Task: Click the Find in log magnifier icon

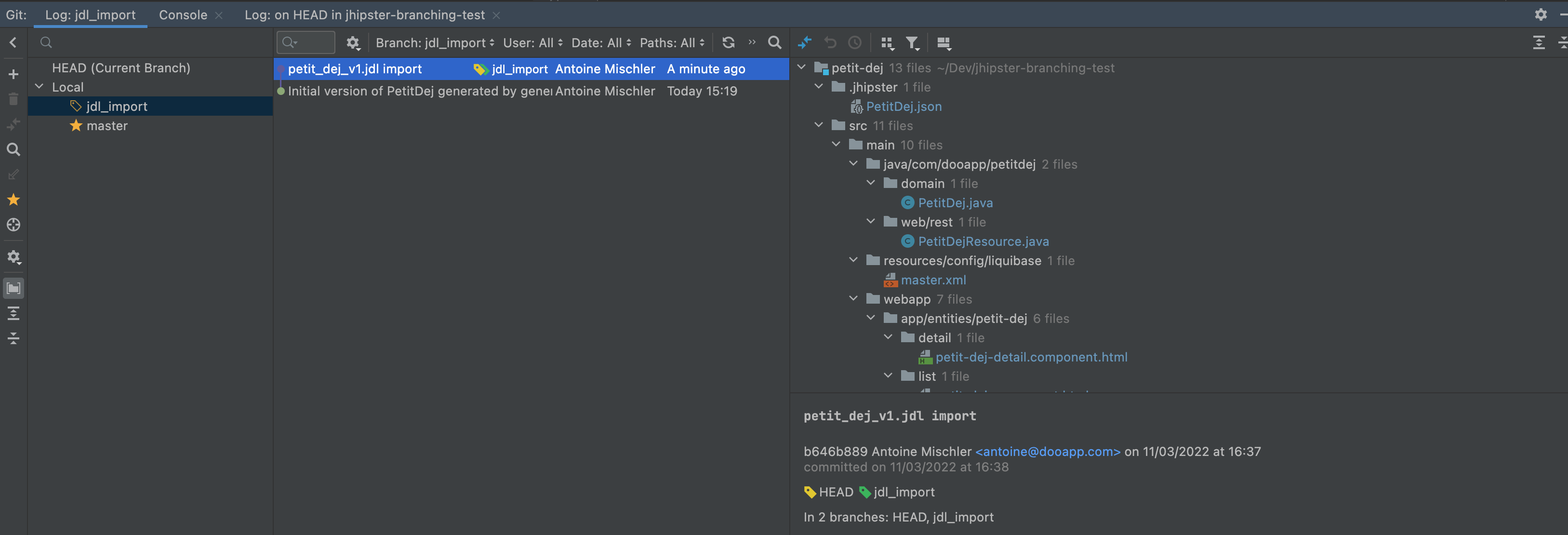Action: pyautogui.click(x=774, y=42)
